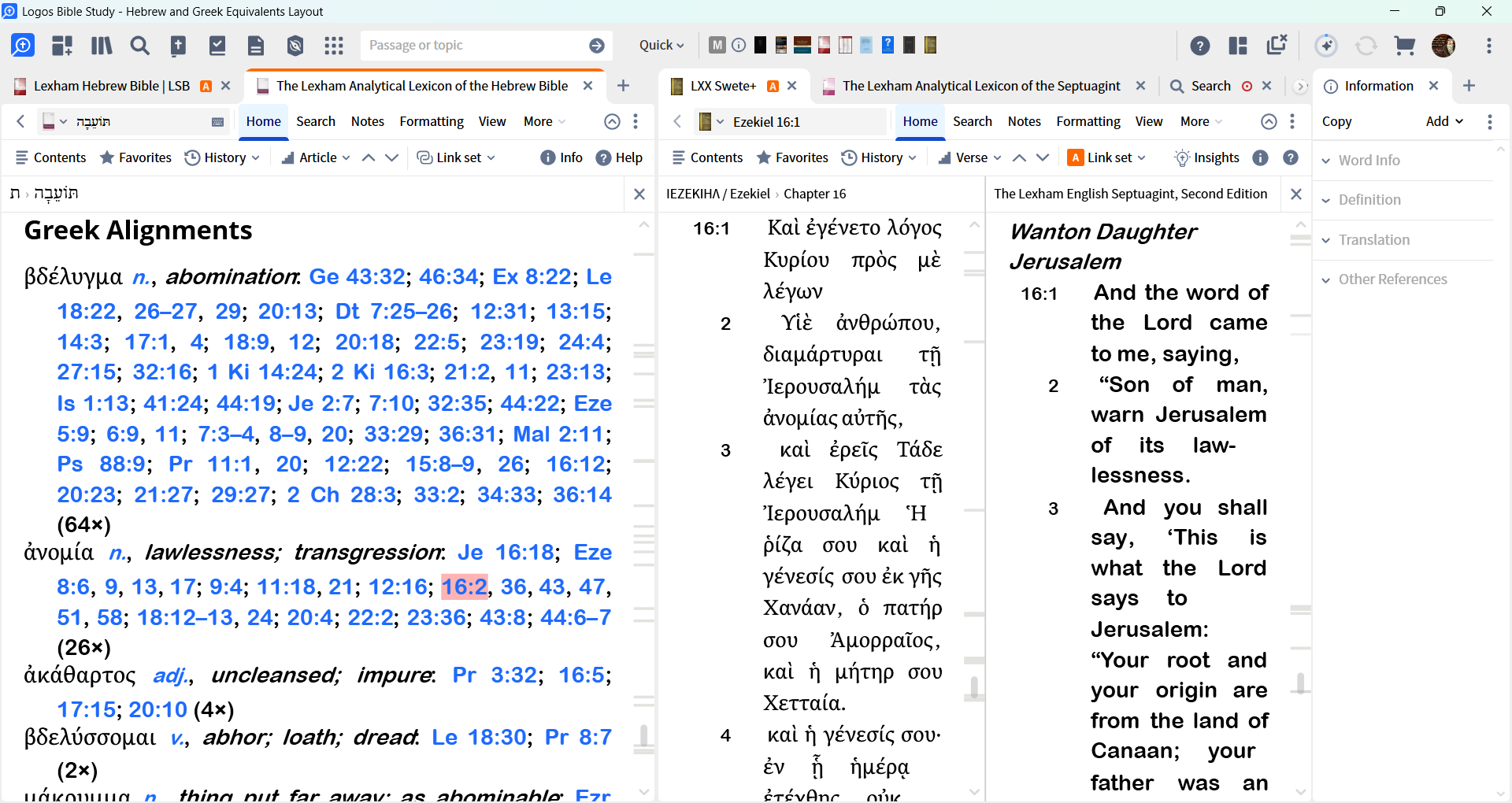Open the Notes menu in LXX Swete panel
Viewport: 1512px width, 803px height.
pos(1024,121)
